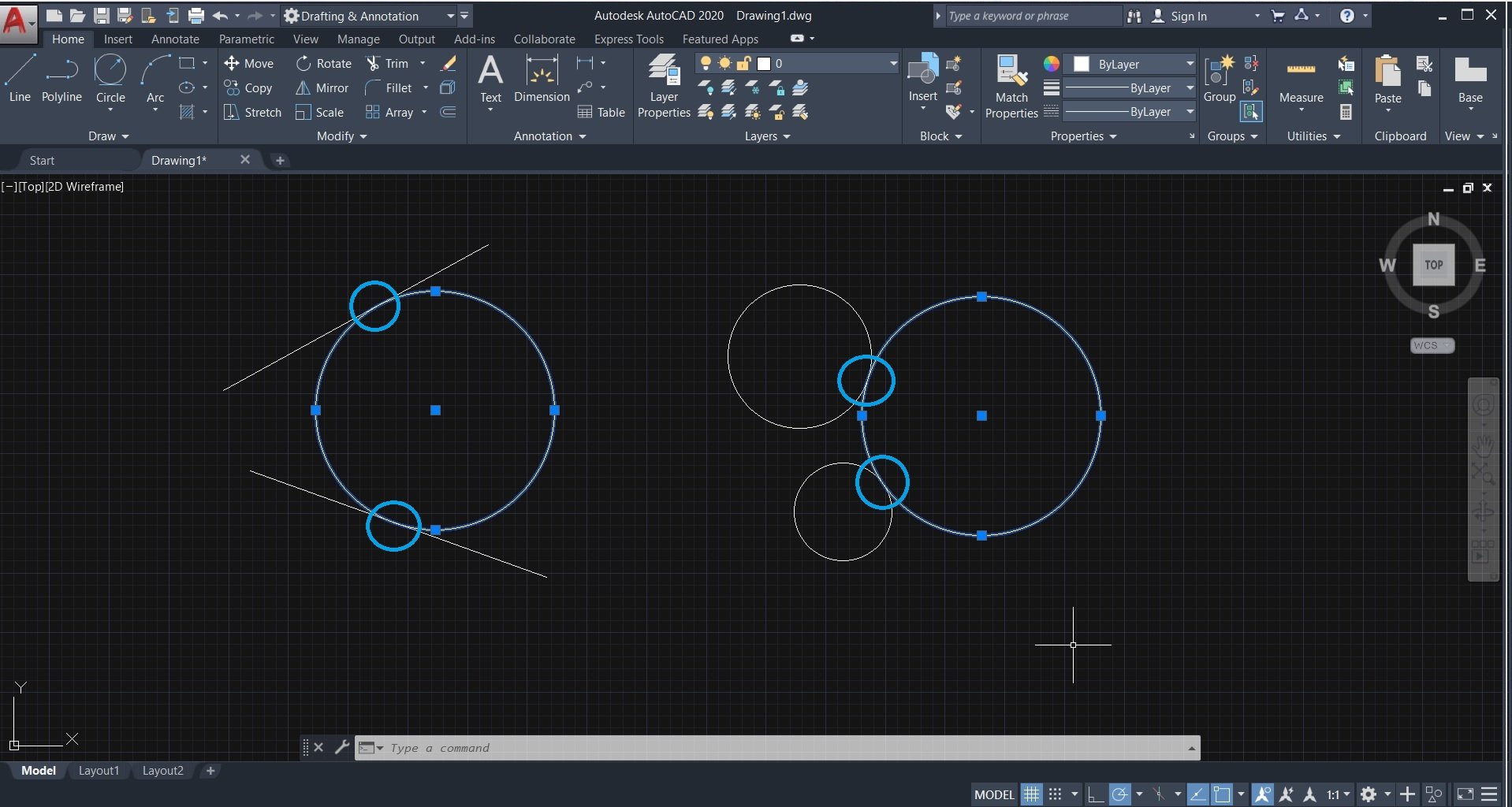This screenshot has height=807, width=1512.
Task: Expand the Drafting & Annotation workspace dropdown
Action: 450,16
